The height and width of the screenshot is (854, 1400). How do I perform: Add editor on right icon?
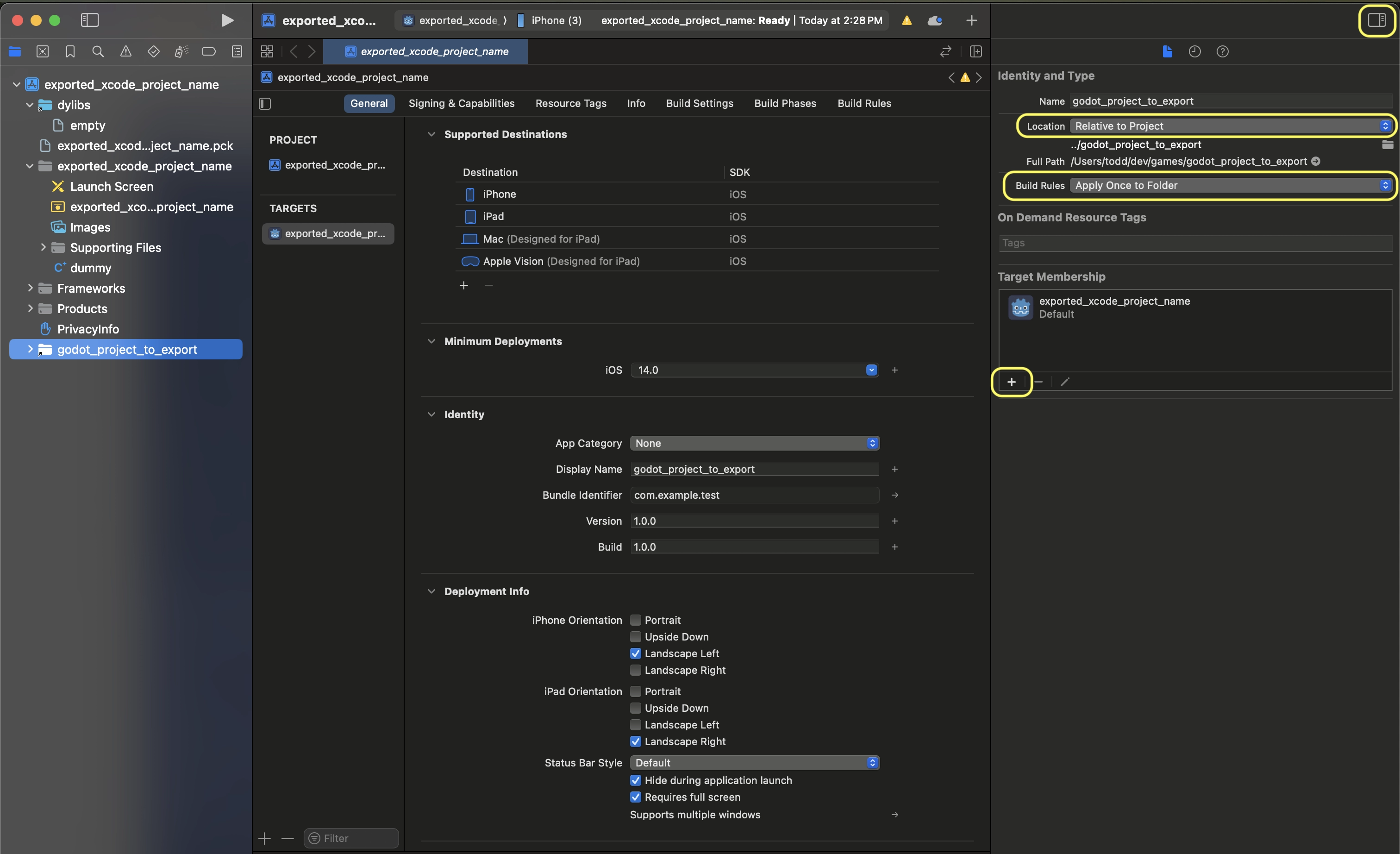(x=975, y=52)
